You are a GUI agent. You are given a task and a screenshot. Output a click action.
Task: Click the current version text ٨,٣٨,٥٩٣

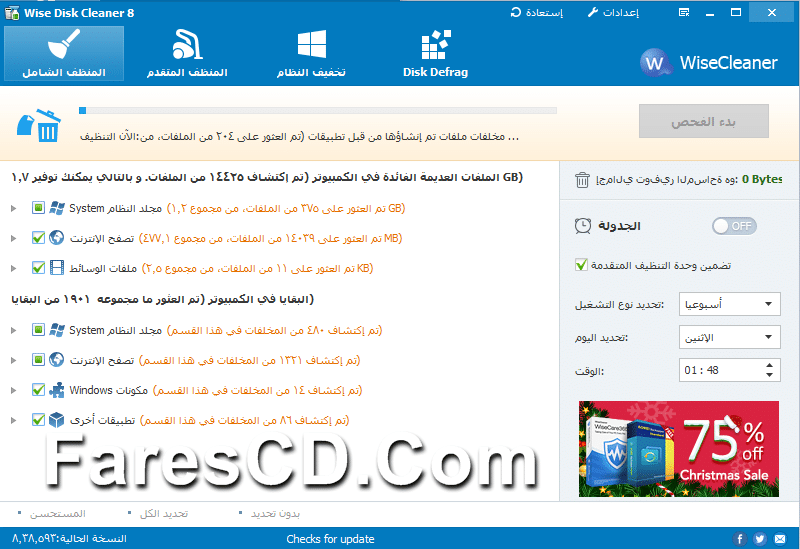69,539
